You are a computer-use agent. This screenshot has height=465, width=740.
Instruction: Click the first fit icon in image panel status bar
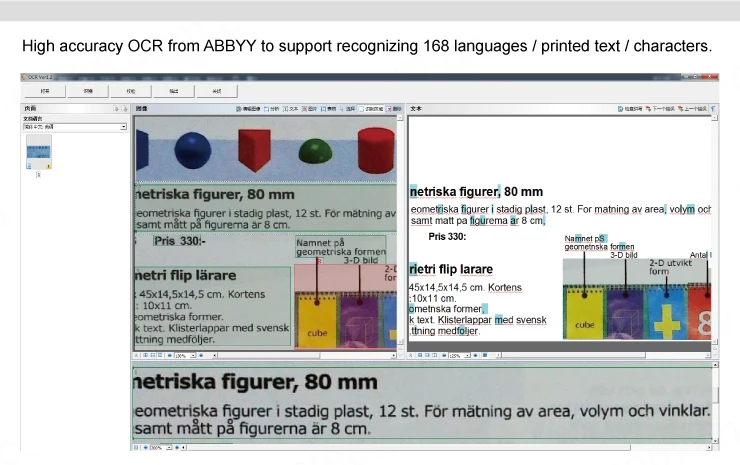pos(145,355)
